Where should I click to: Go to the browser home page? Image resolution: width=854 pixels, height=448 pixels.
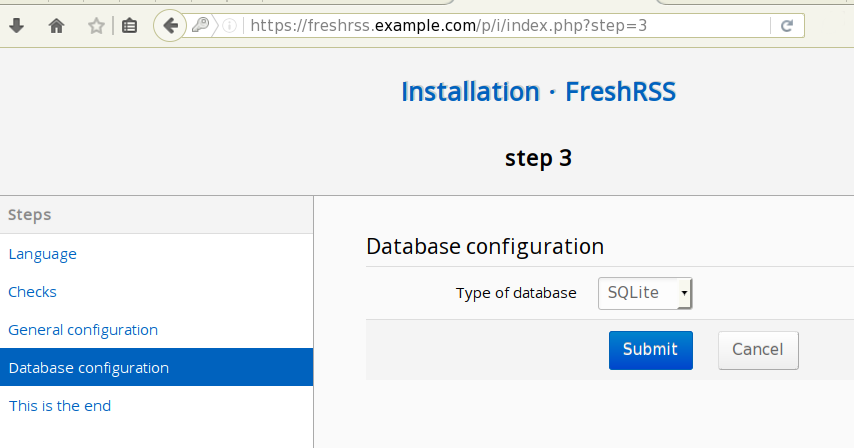point(56,27)
